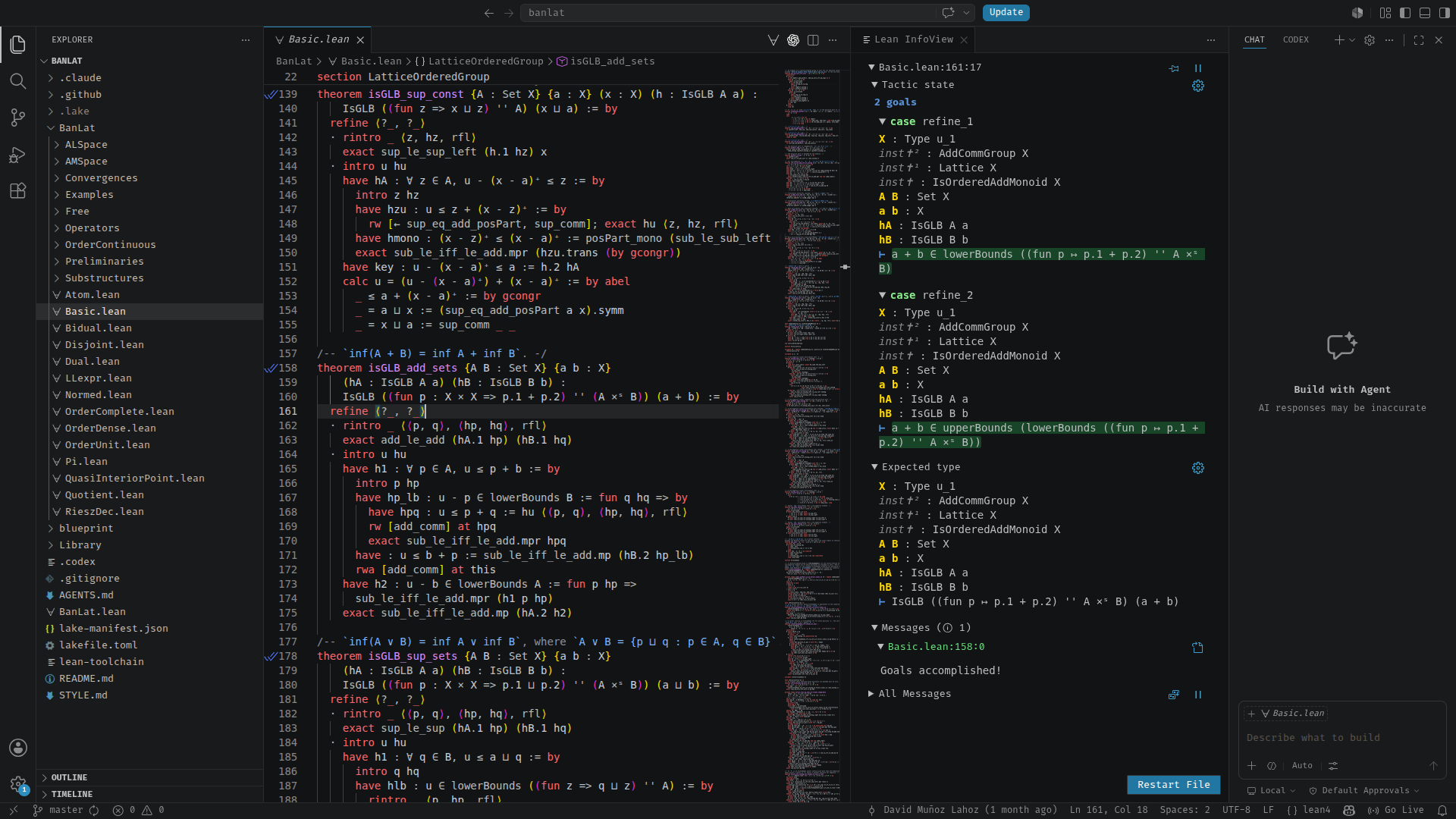The image size is (1456, 819).
Task: Maximize the Chat panel
Action: click(x=1419, y=40)
